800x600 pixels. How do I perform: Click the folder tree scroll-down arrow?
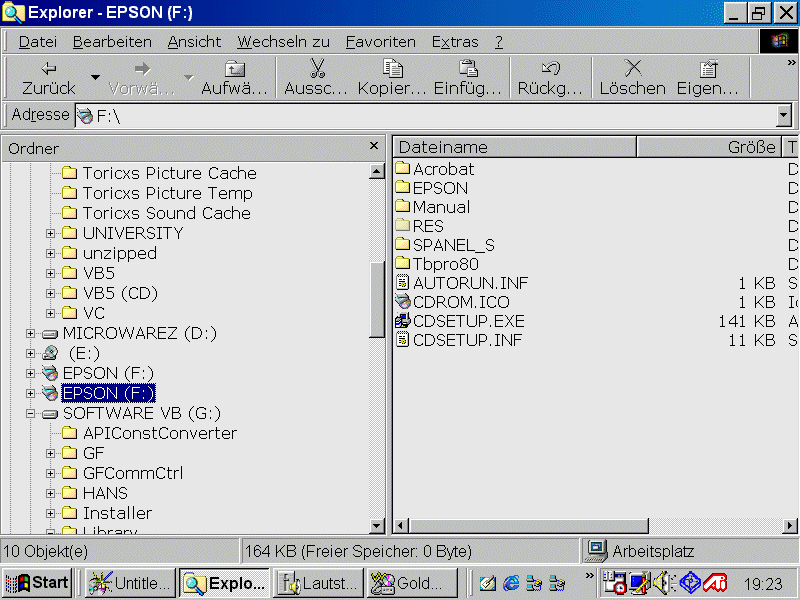pyautogui.click(x=377, y=526)
